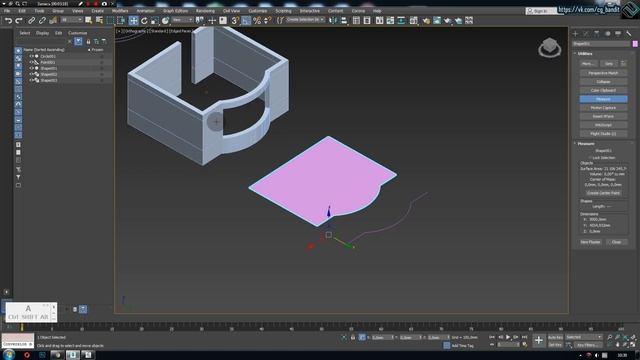
Task: Click the time slider handle at frame zero
Action: coord(22,327)
